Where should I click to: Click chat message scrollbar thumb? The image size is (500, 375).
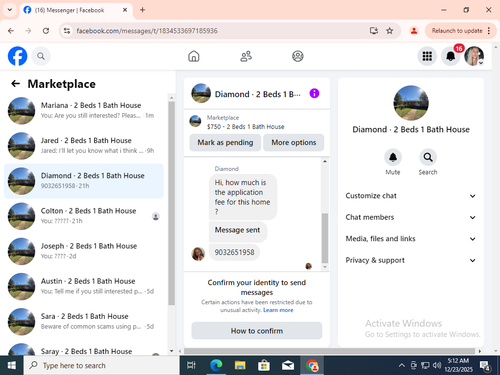coord(325,238)
